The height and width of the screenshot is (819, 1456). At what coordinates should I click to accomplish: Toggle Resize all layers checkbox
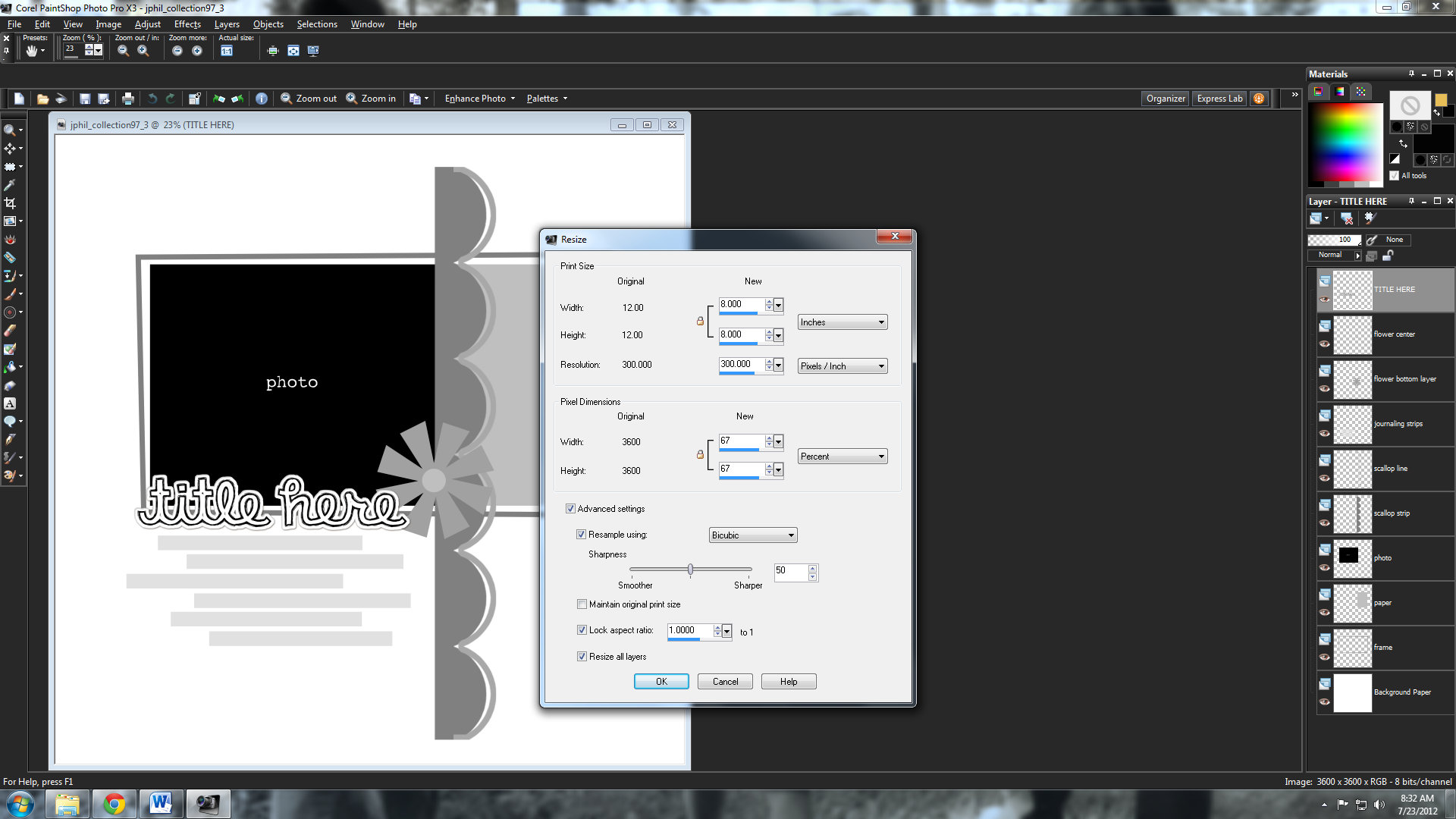click(x=582, y=657)
